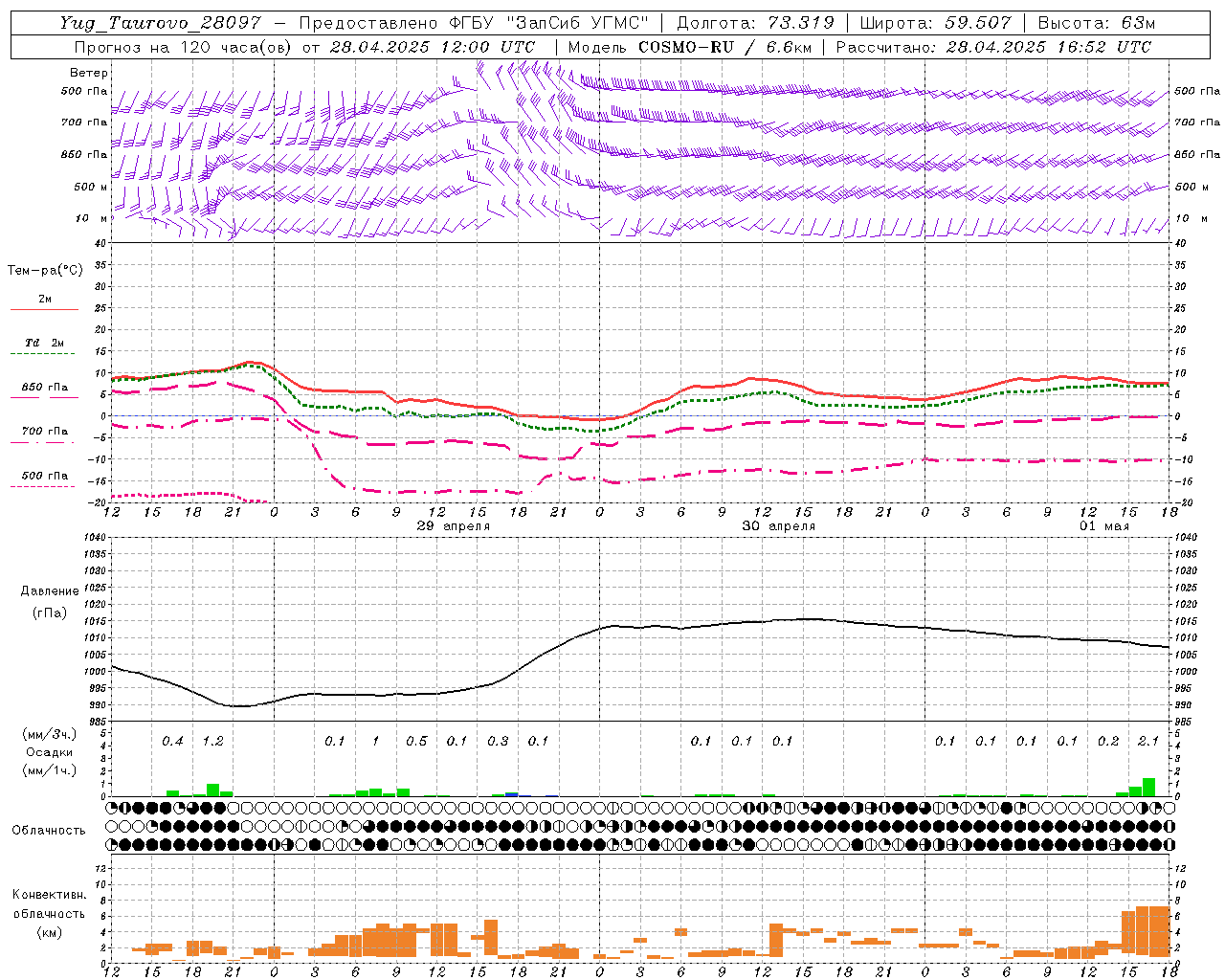Click the Рассчитано: 28.04.2025 16:52 UTC timestamp

coord(993,47)
